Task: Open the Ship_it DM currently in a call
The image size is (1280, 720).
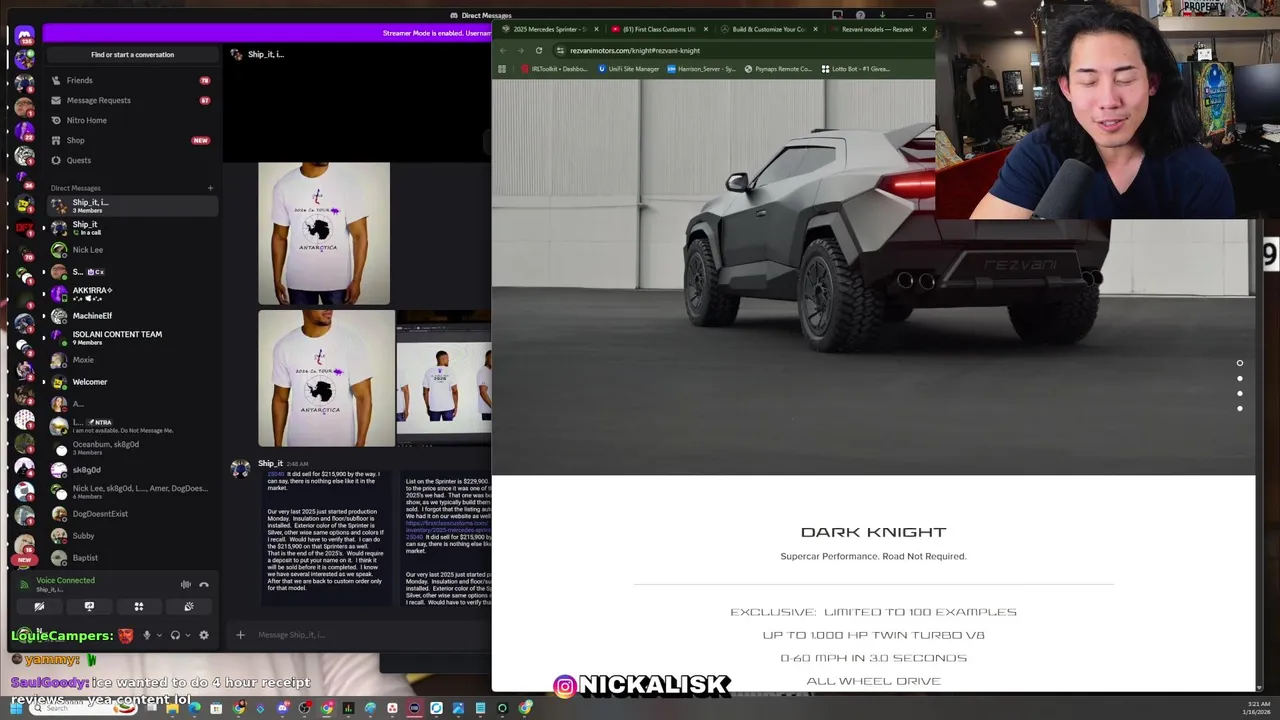Action: point(132,228)
